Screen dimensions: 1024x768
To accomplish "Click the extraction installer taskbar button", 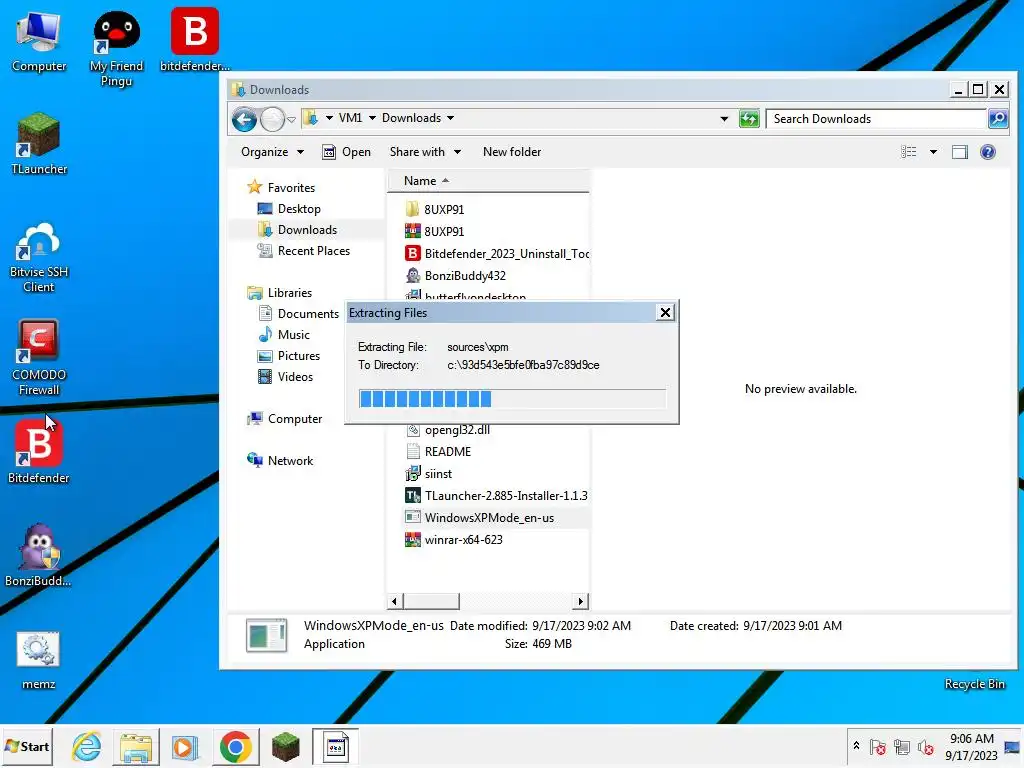I will 335,746.
